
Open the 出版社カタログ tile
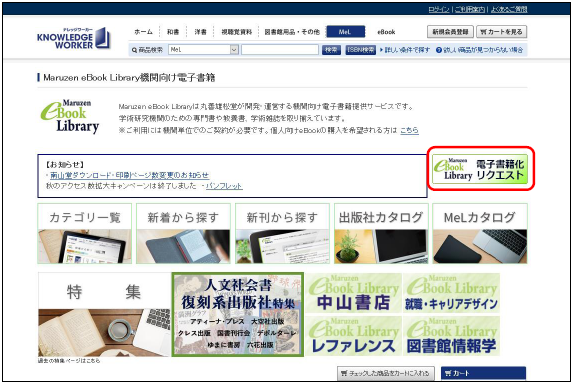[381, 234]
